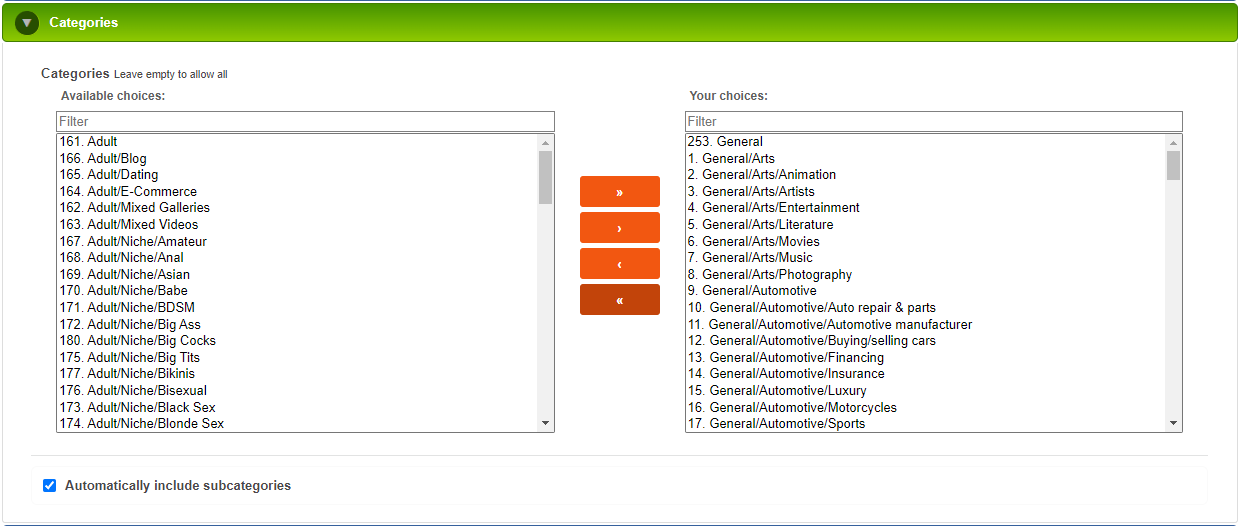
Task: Click the Available choices scrollbar thumb
Action: 545,177
